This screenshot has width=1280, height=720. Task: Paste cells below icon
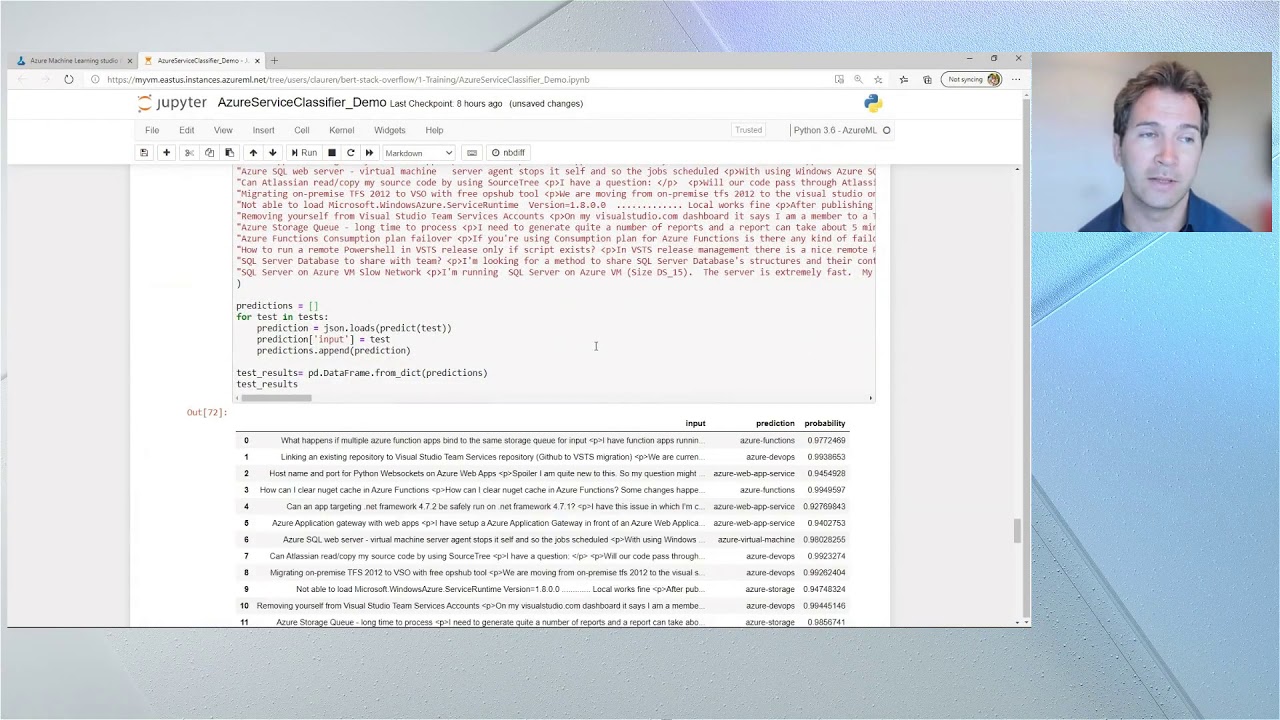click(x=229, y=153)
